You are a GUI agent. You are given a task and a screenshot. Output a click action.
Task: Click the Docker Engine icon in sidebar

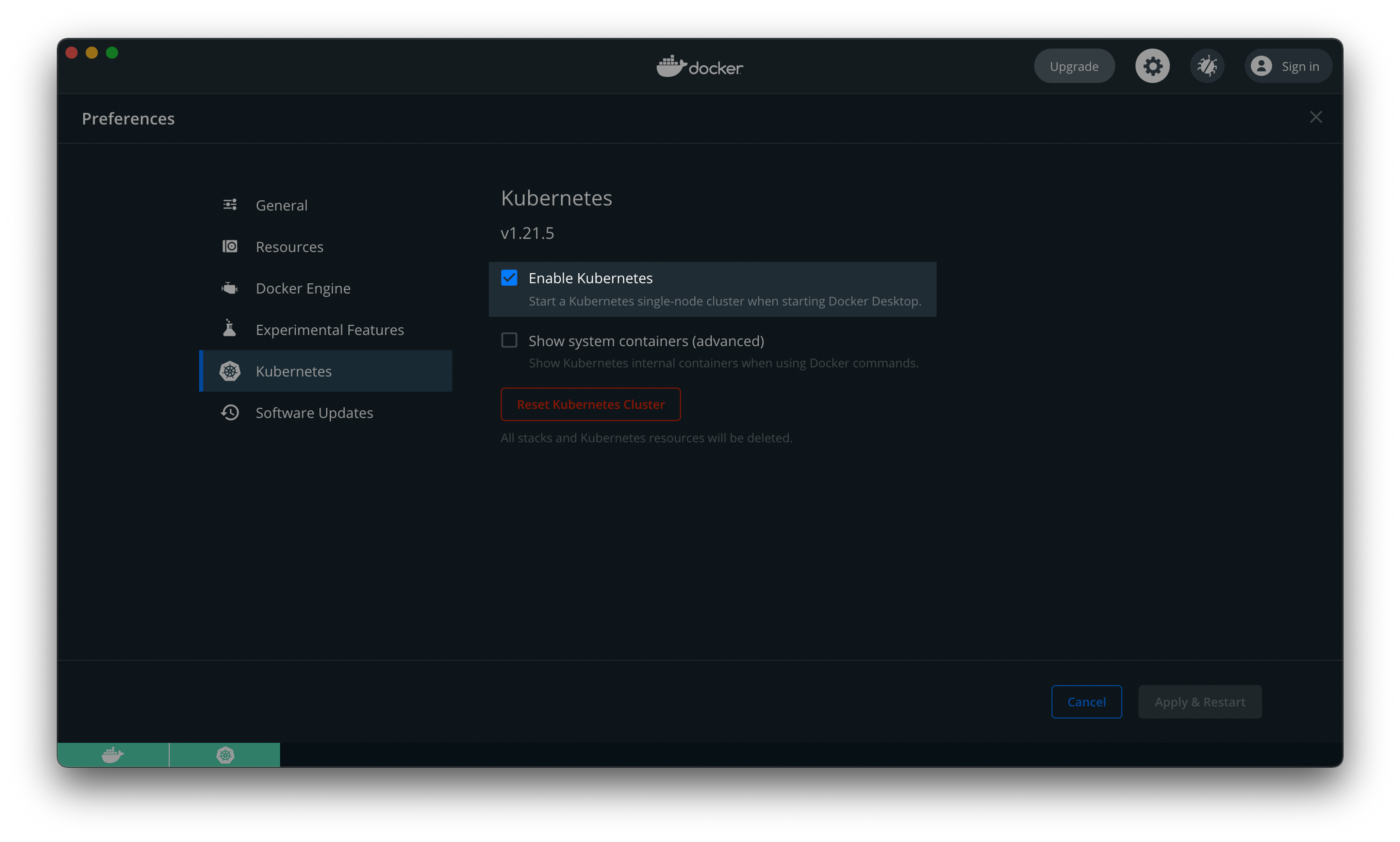coord(230,288)
